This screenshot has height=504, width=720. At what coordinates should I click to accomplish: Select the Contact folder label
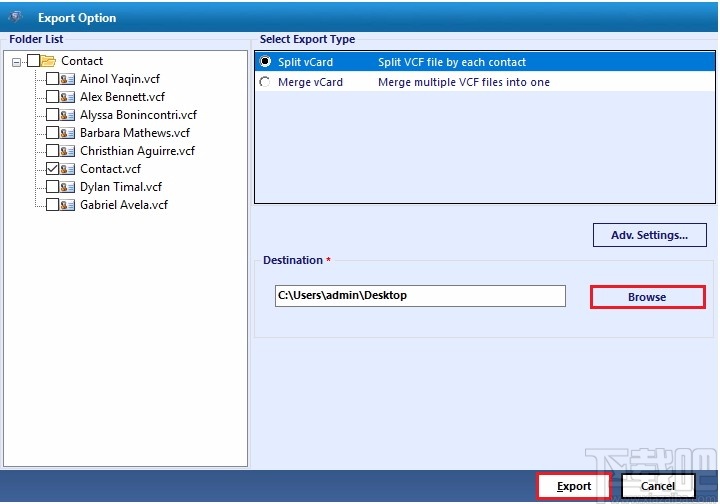pos(82,61)
